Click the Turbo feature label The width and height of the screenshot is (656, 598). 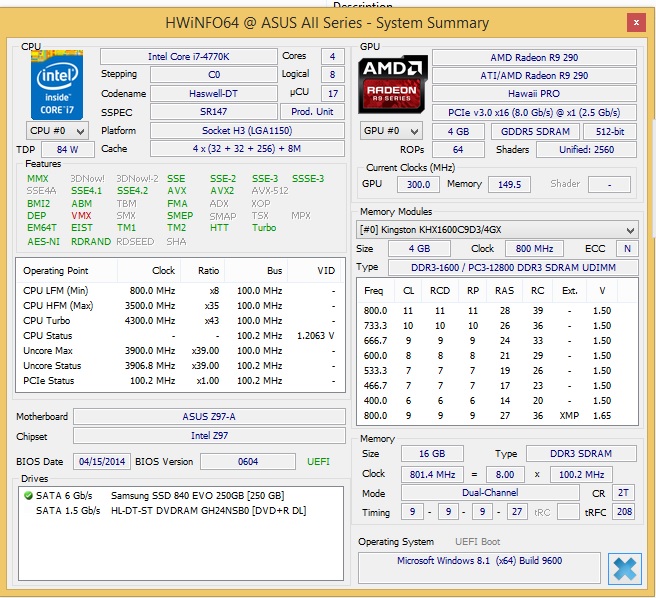click(264, 228)
